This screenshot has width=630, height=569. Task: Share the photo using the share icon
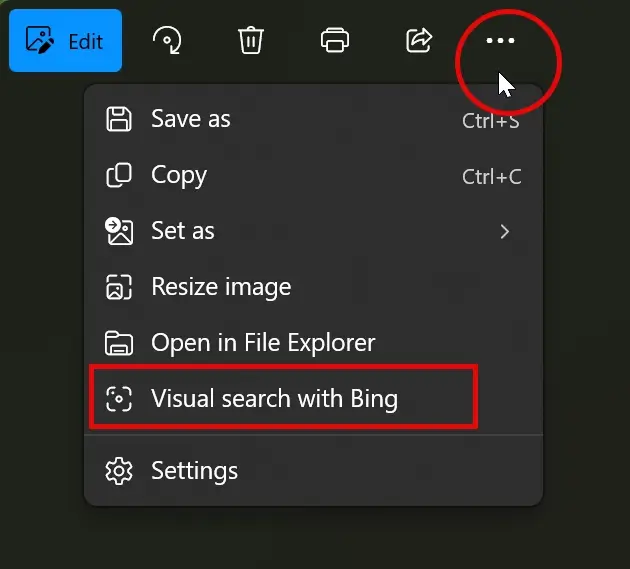[x=419, y=40]
